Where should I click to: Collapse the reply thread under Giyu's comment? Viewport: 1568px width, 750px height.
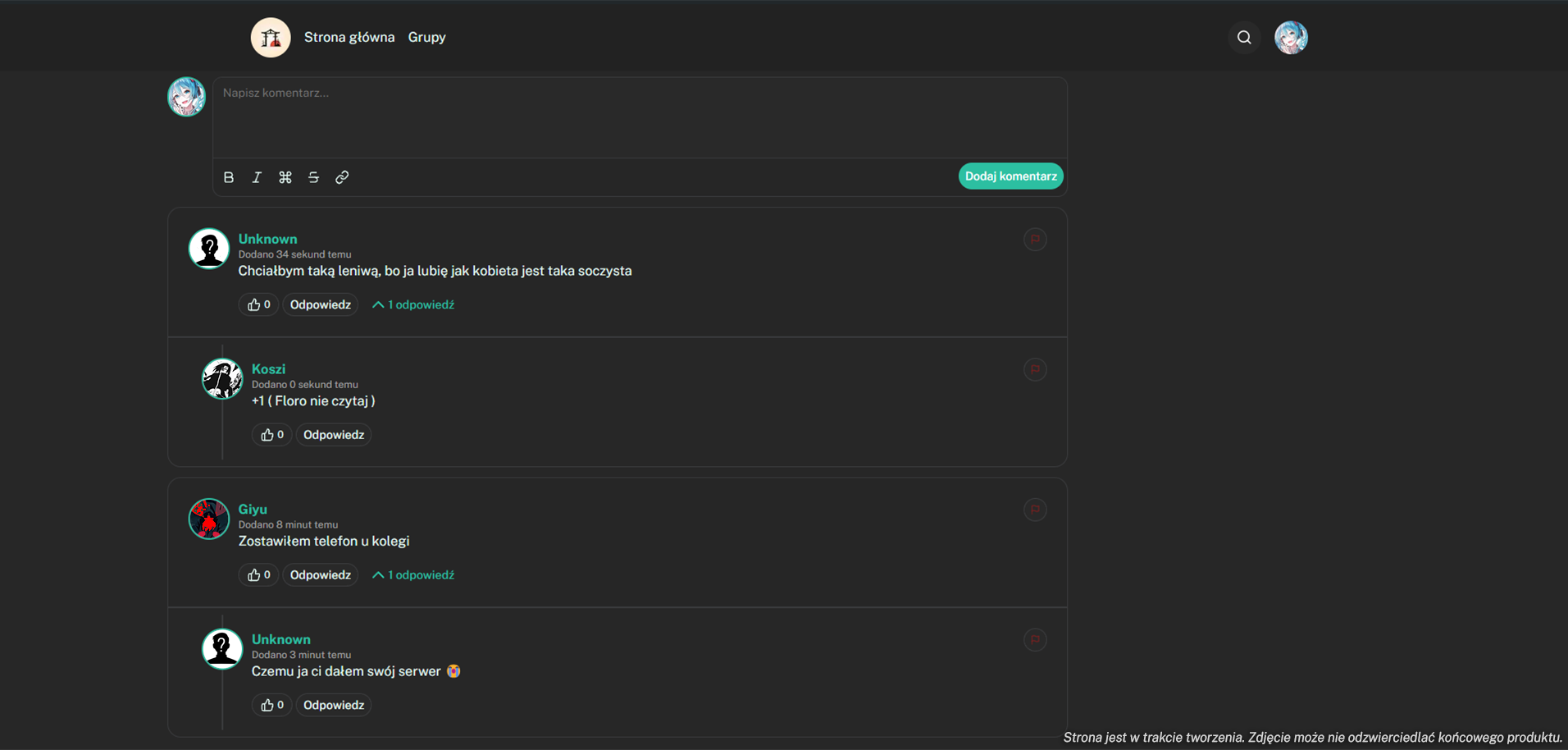coord(413,574)
